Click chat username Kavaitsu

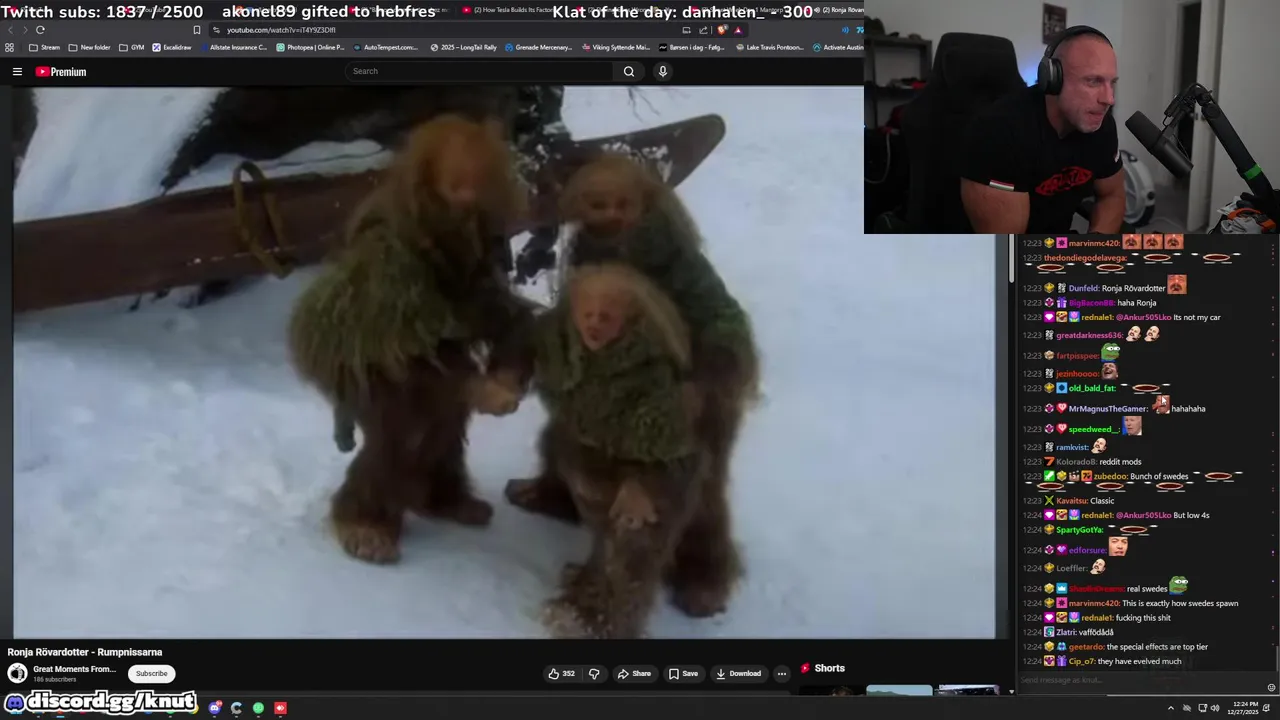coord(1071,501)
